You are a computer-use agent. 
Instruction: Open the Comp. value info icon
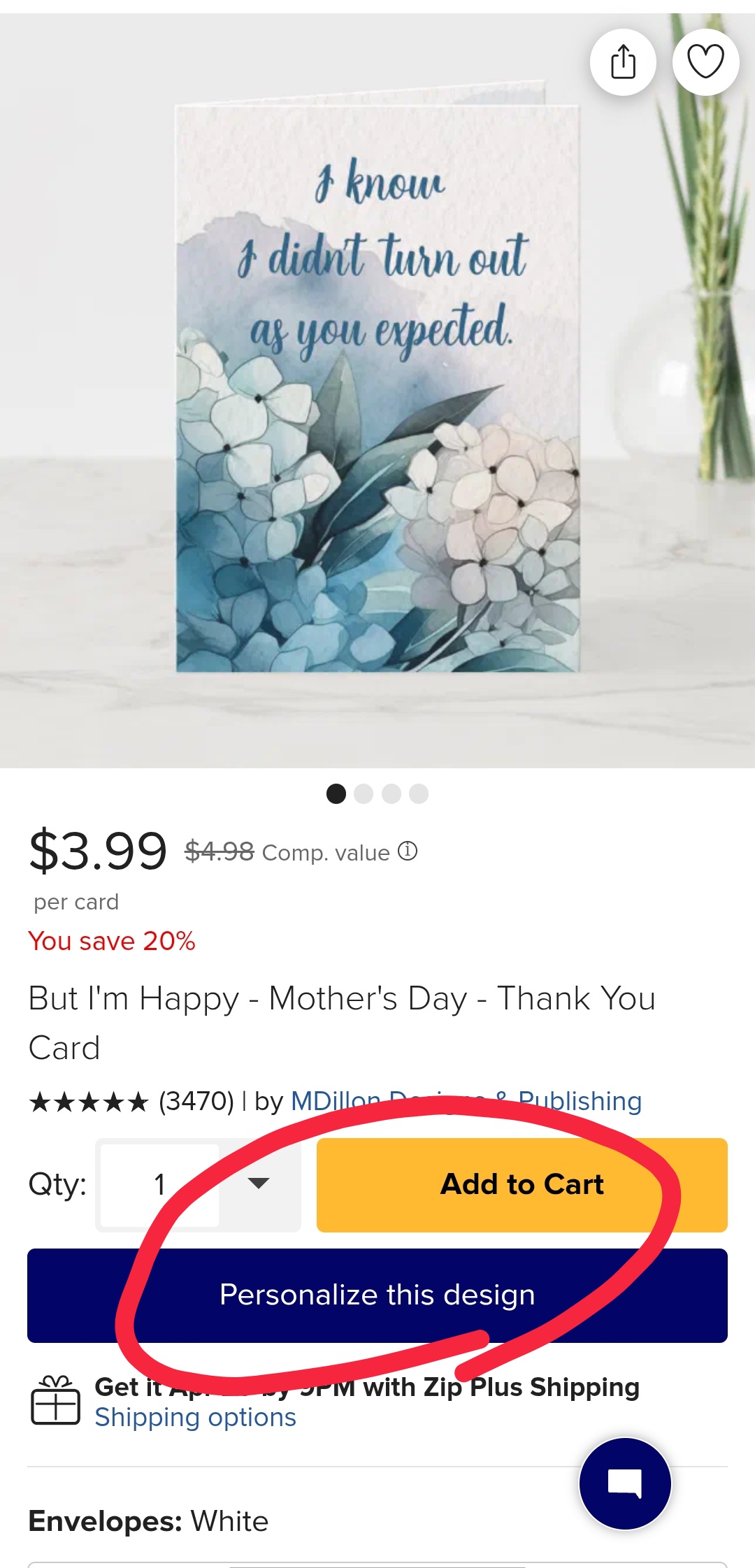(x=408, y=851)
